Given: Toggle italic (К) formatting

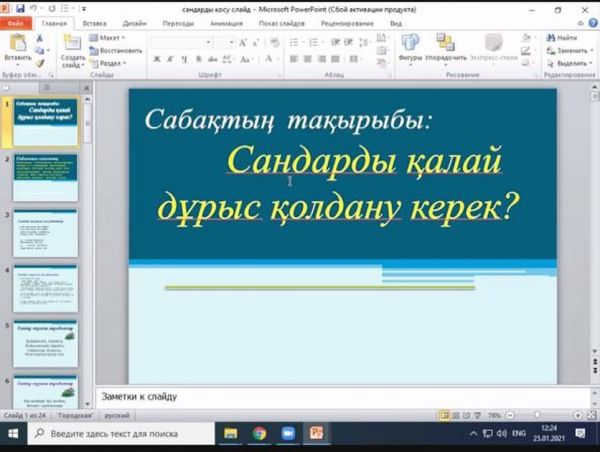Looking at the screenshot, I should point(171,59).
